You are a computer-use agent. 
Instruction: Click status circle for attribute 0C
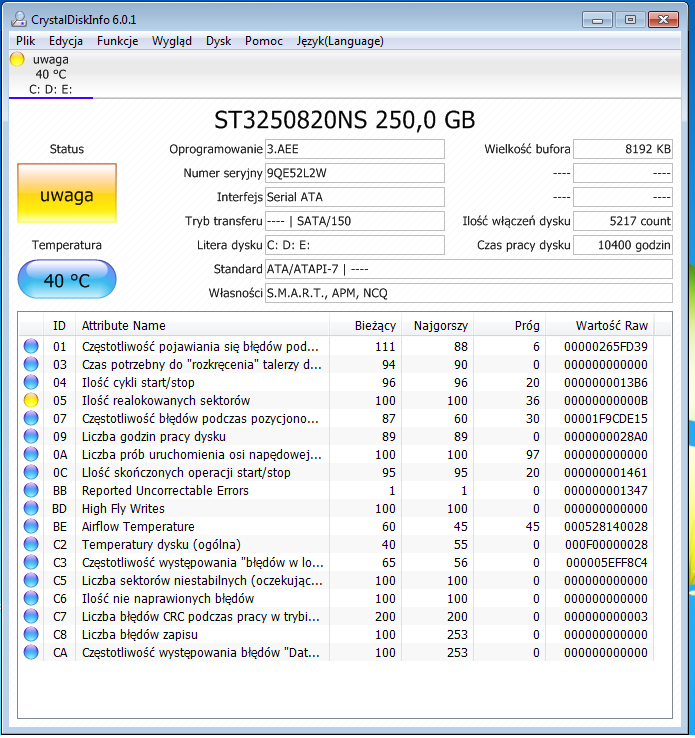pos(31,472)
